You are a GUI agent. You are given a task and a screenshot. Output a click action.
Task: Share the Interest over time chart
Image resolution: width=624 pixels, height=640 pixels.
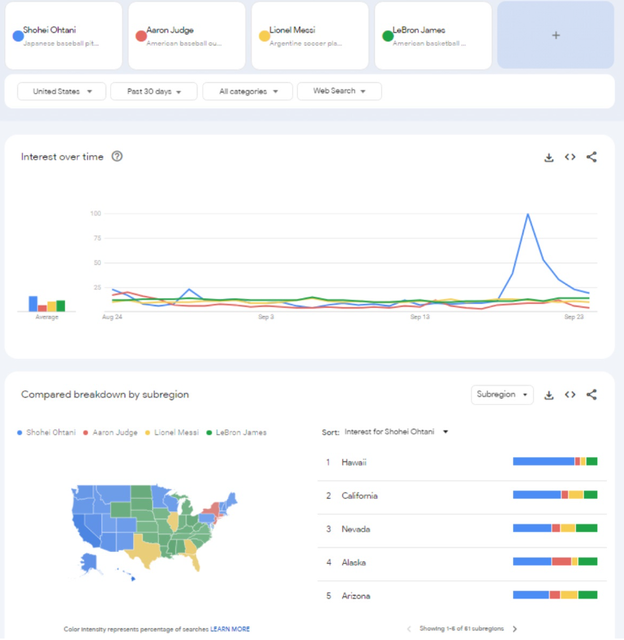click(x=591, y=157)
